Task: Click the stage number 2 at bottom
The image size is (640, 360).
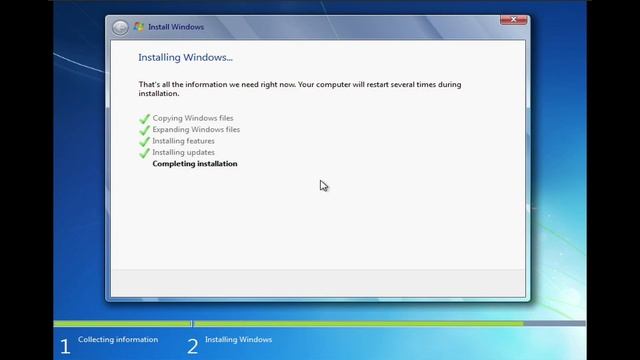Action: point(193,347)
